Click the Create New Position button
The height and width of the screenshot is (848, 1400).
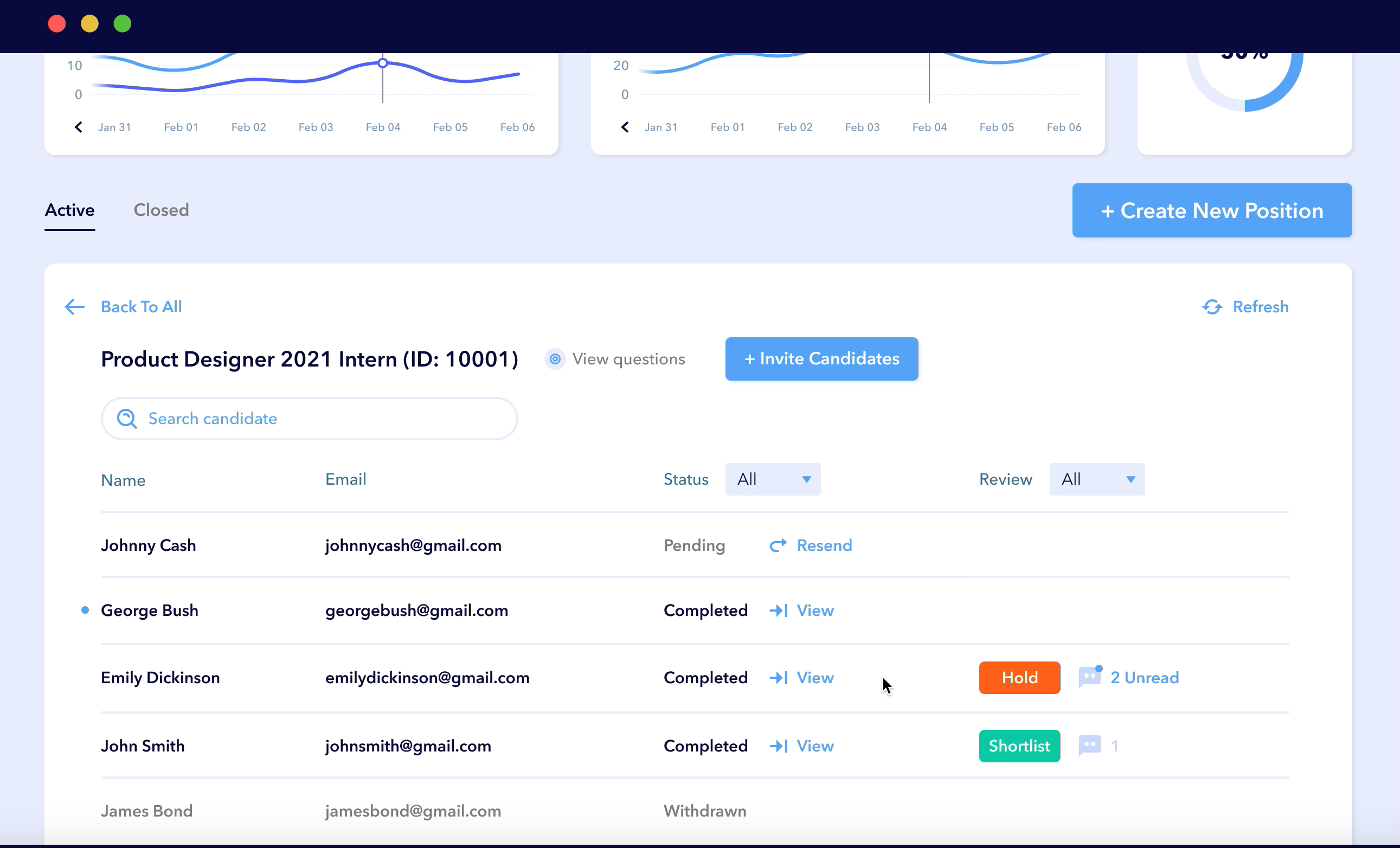pos(1211,211)
